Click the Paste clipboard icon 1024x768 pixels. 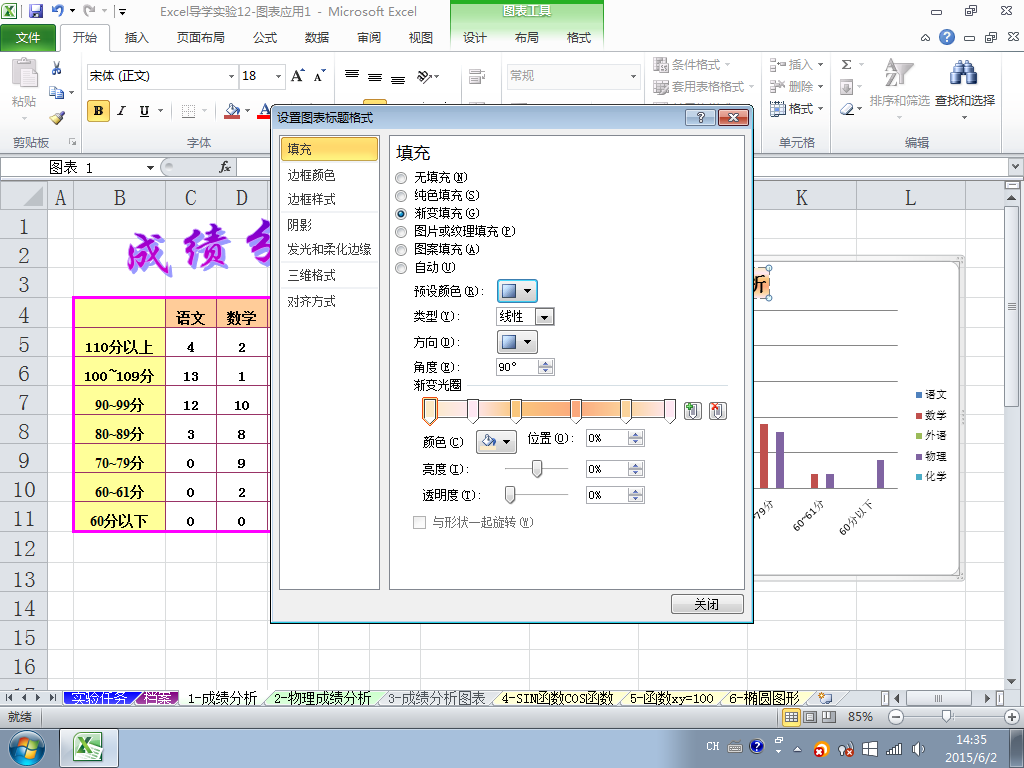24,73
